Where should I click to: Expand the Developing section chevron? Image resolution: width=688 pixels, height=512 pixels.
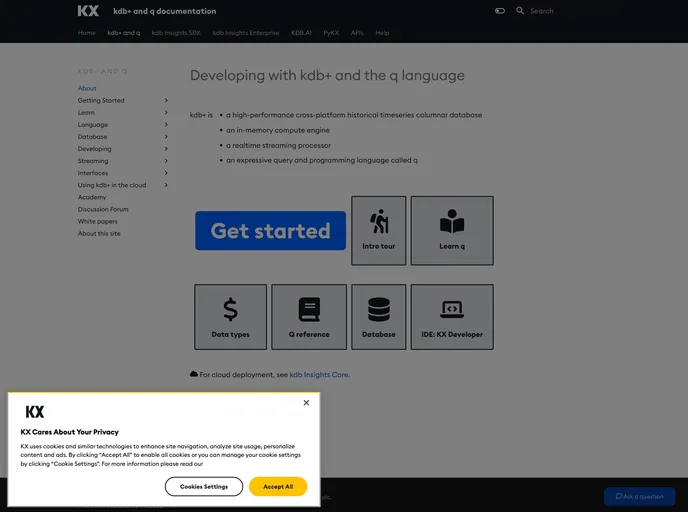pyautogui.click(x=166, y=149)
